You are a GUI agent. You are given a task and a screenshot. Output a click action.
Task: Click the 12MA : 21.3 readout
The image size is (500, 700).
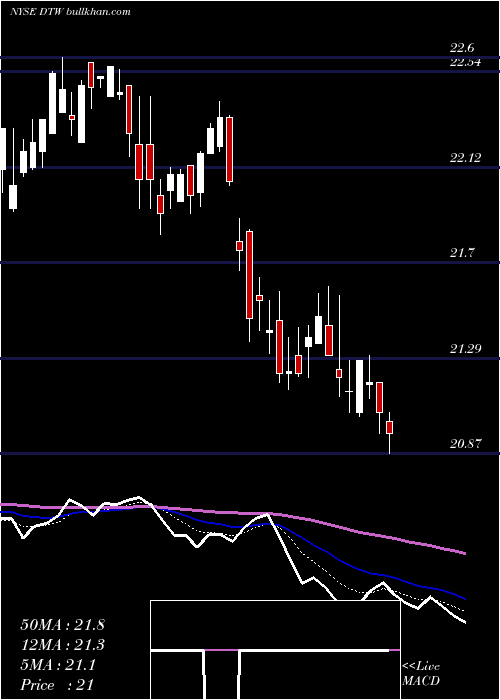click(x=62, y=645)
